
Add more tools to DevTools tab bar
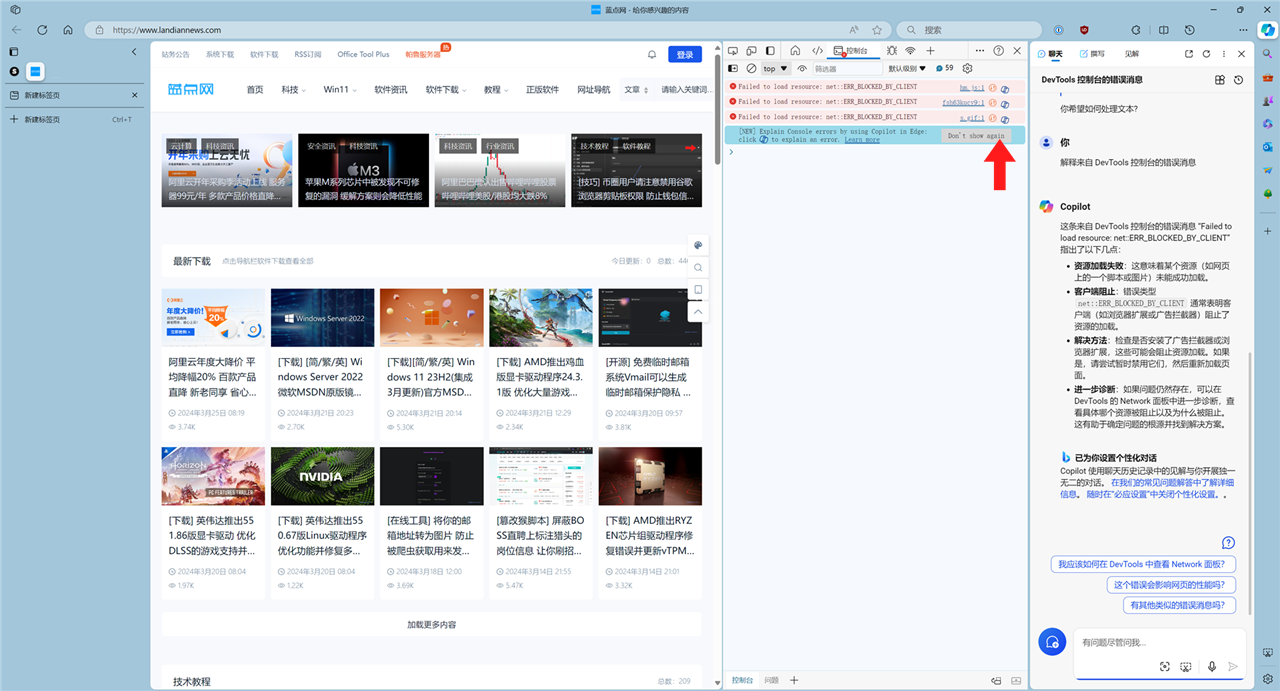pos(930,51)
